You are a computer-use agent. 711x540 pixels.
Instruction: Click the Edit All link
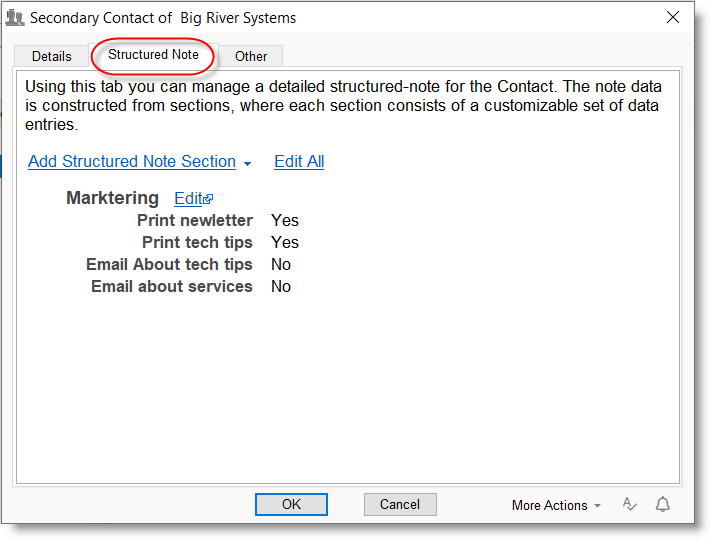click(x=299, y=162)
